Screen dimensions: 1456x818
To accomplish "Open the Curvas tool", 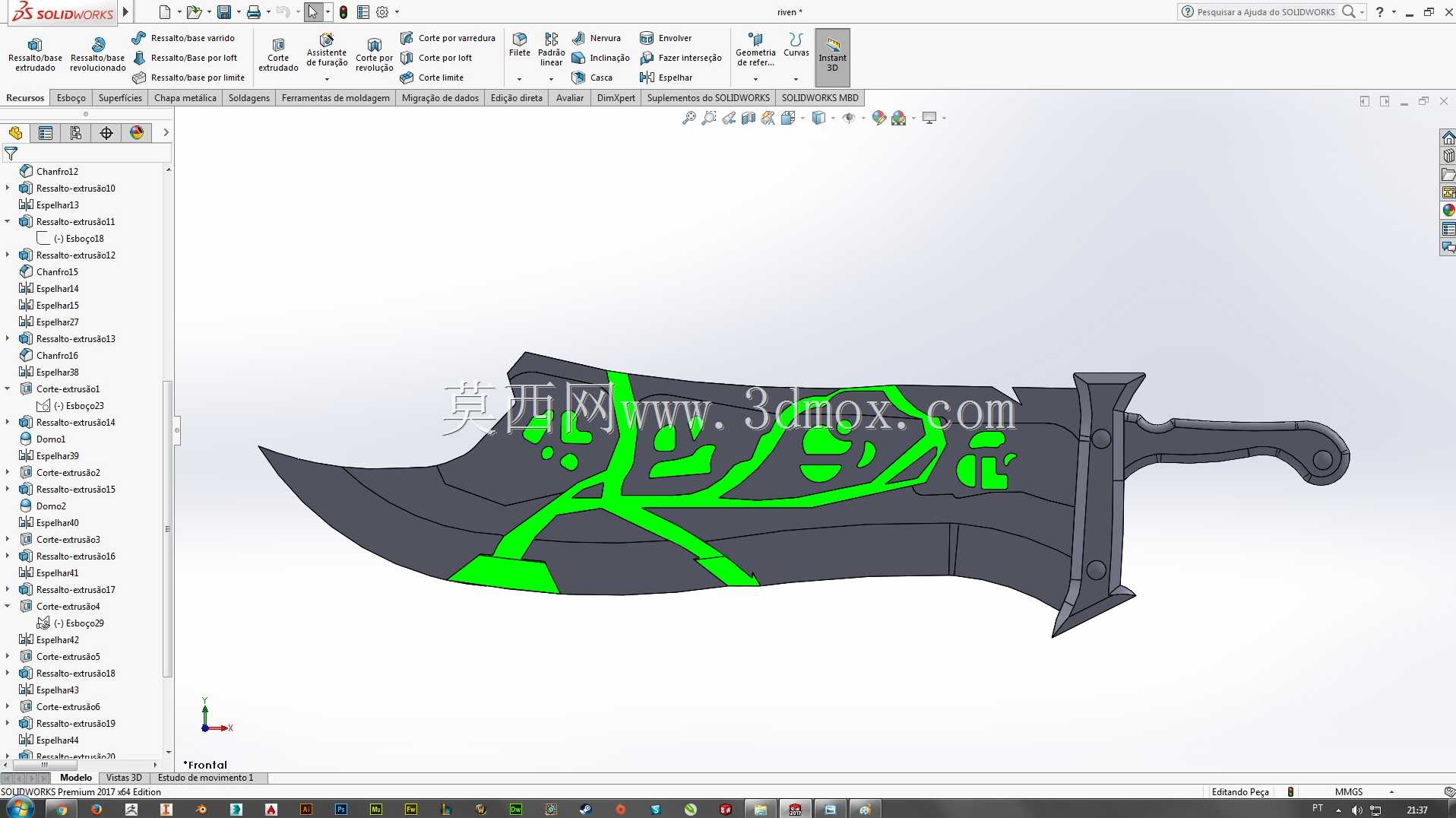I will [x=796, y=45].
